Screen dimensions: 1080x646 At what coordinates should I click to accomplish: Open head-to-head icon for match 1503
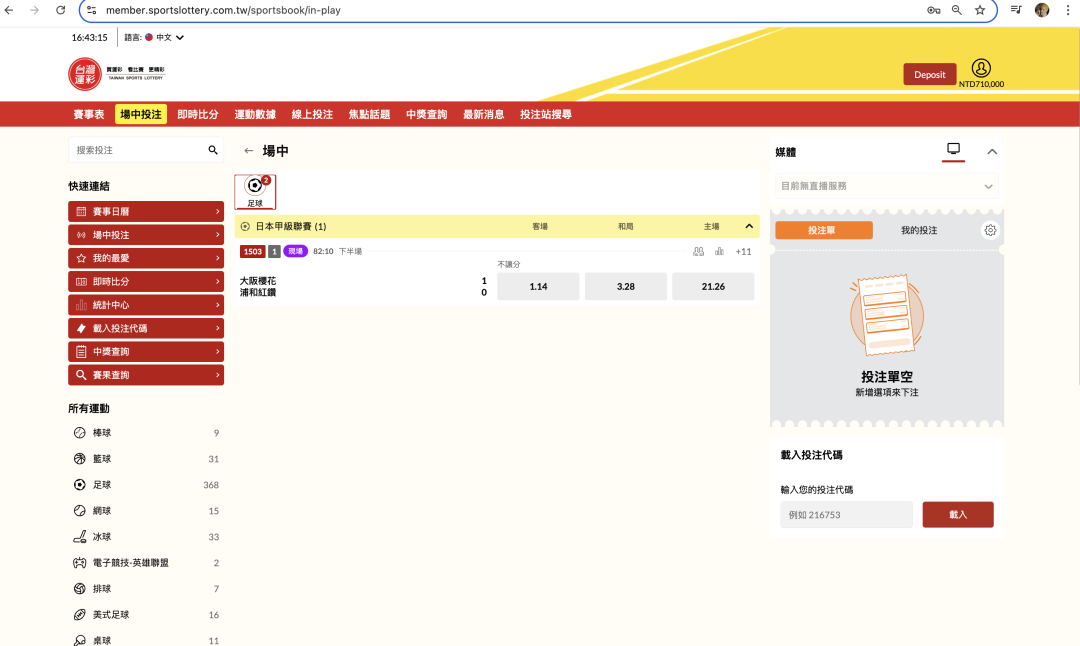698,251
